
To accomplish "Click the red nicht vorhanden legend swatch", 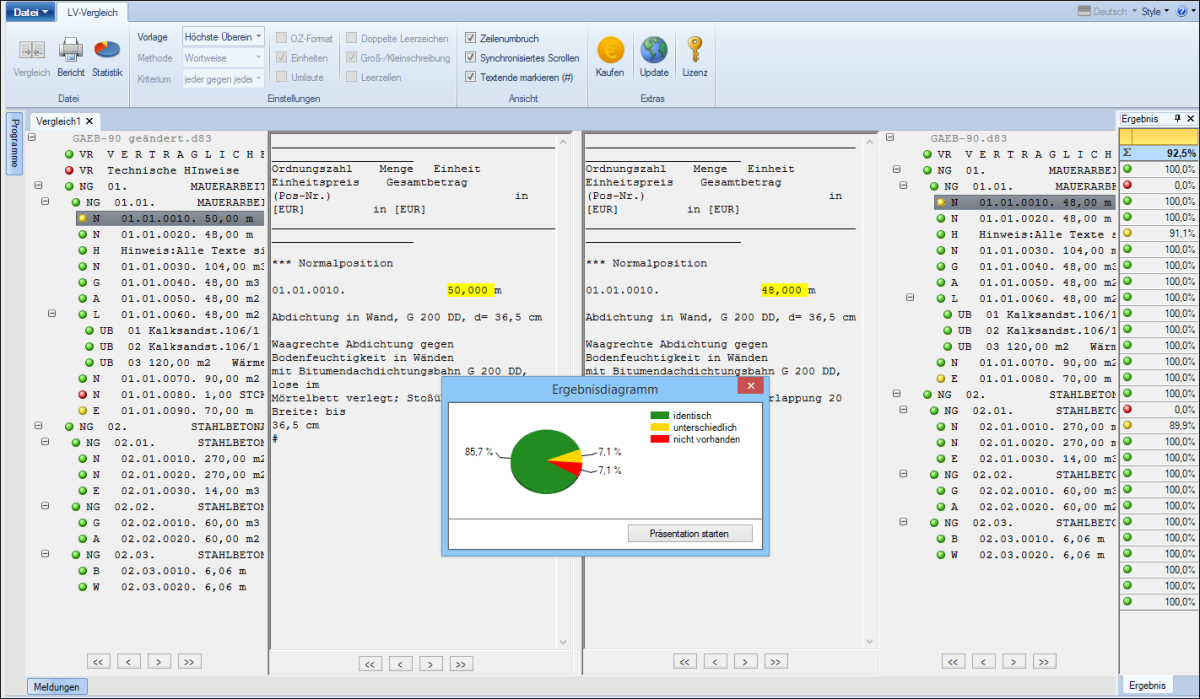I will click(660, 439).
